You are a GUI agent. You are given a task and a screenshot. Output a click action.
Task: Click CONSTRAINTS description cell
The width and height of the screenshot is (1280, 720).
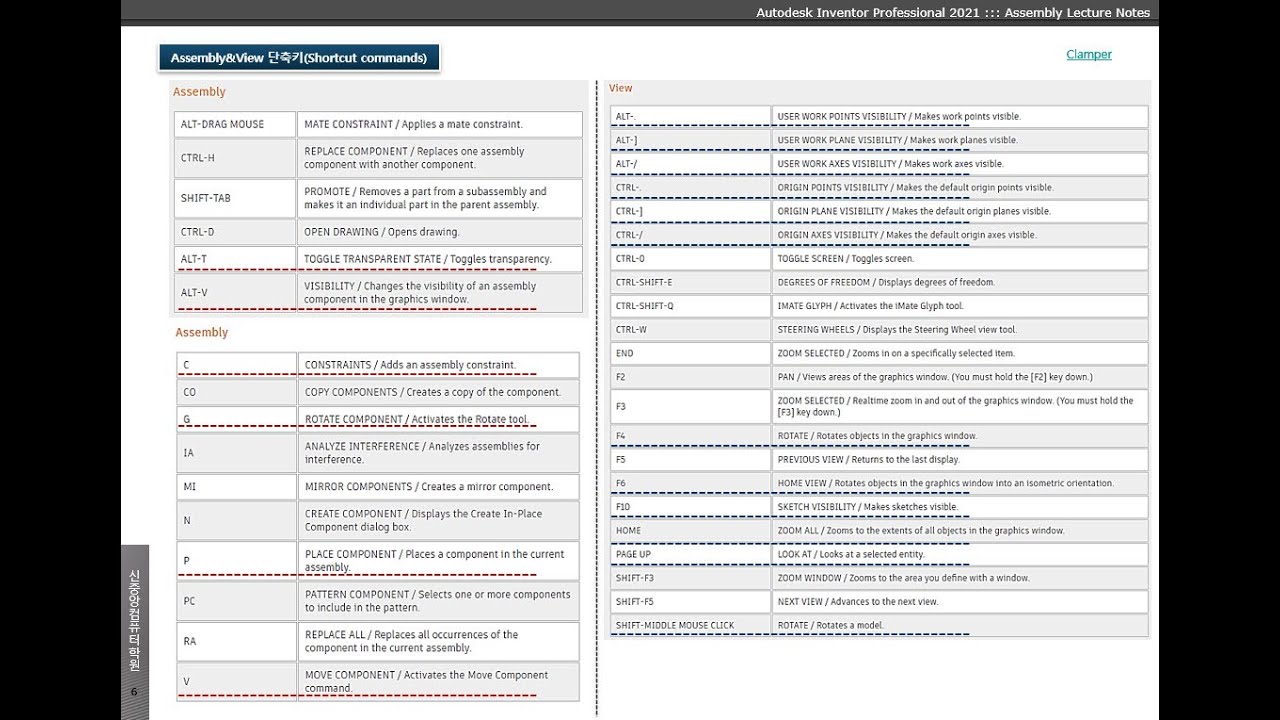pos(438,365)
